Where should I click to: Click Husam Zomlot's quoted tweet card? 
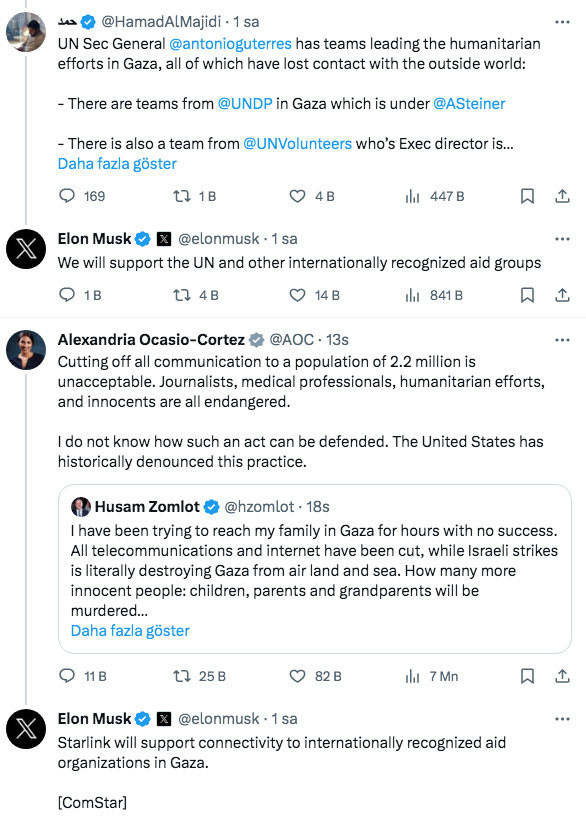point(315,570)
